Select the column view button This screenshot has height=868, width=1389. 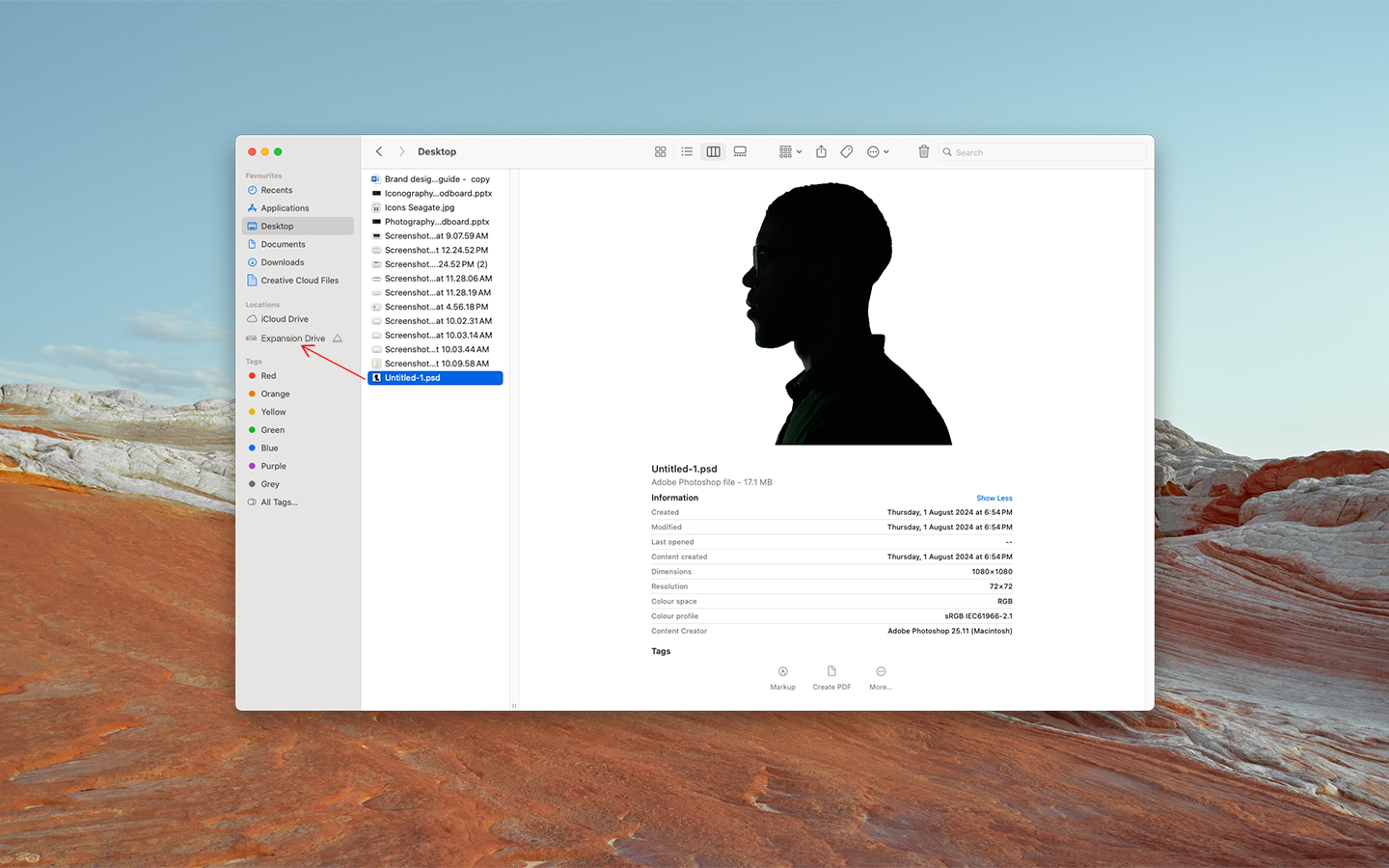(714, 152)
